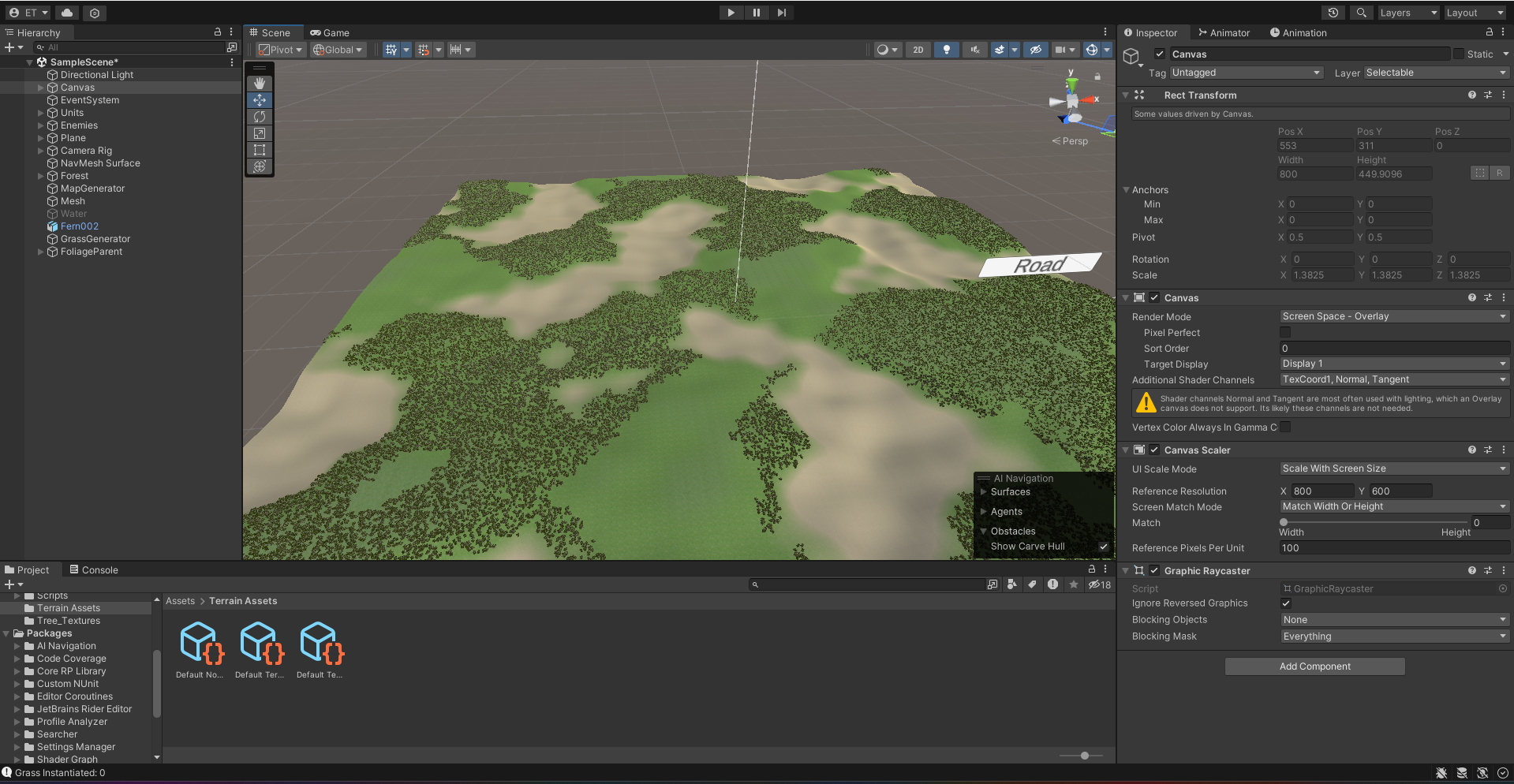Toggle 2D mode in the Scene view
Image resolution: width=1514 pixels, height=784 pixels.
tap(918, 50)
